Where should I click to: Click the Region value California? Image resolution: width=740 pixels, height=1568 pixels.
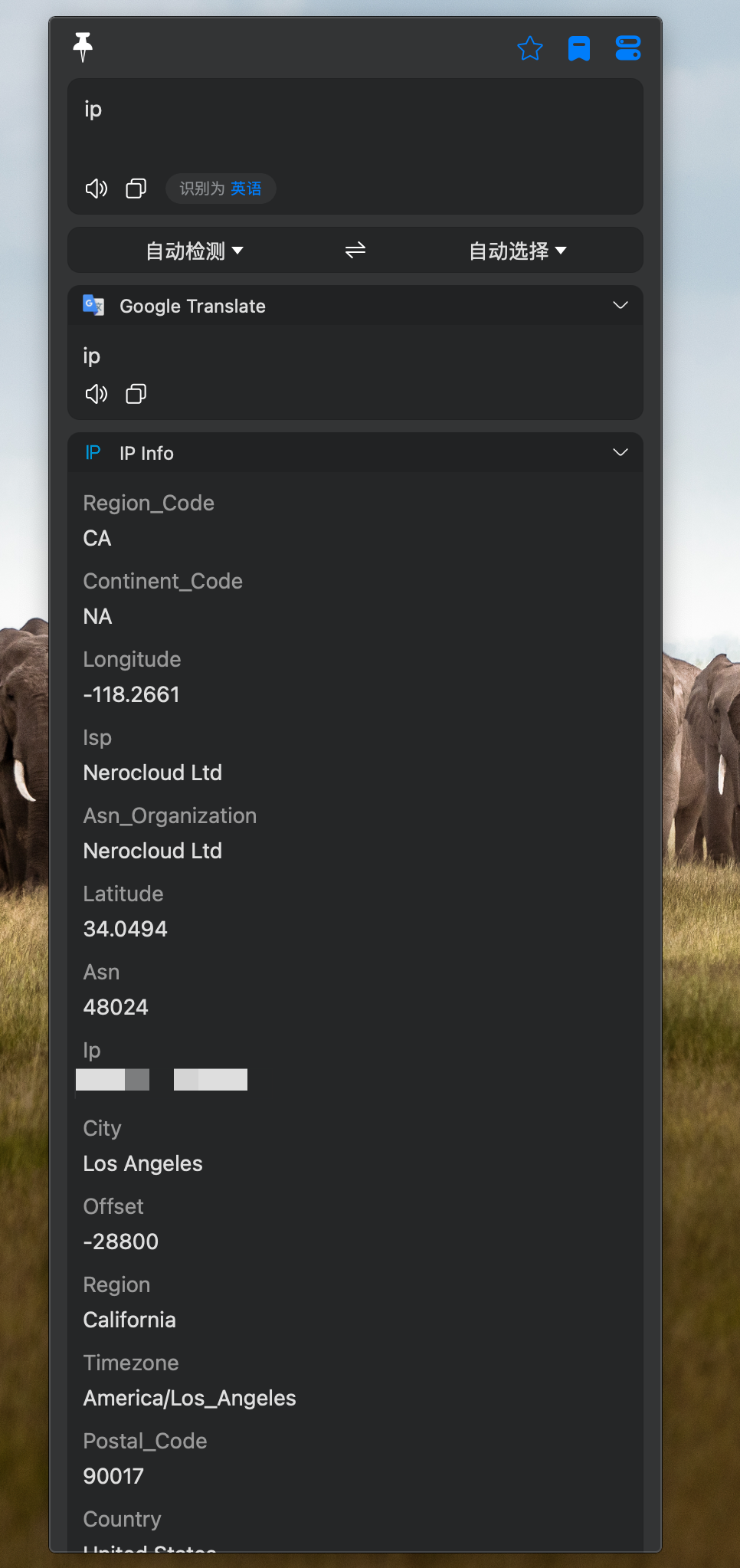(x=129, y=1320)
